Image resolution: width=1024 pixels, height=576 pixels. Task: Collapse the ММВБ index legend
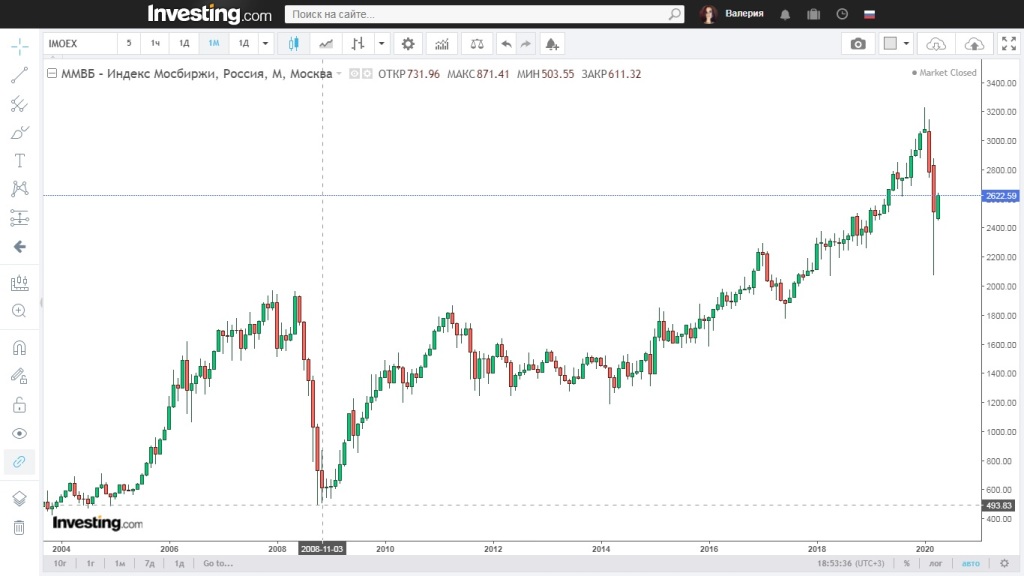tap(52, 74)
